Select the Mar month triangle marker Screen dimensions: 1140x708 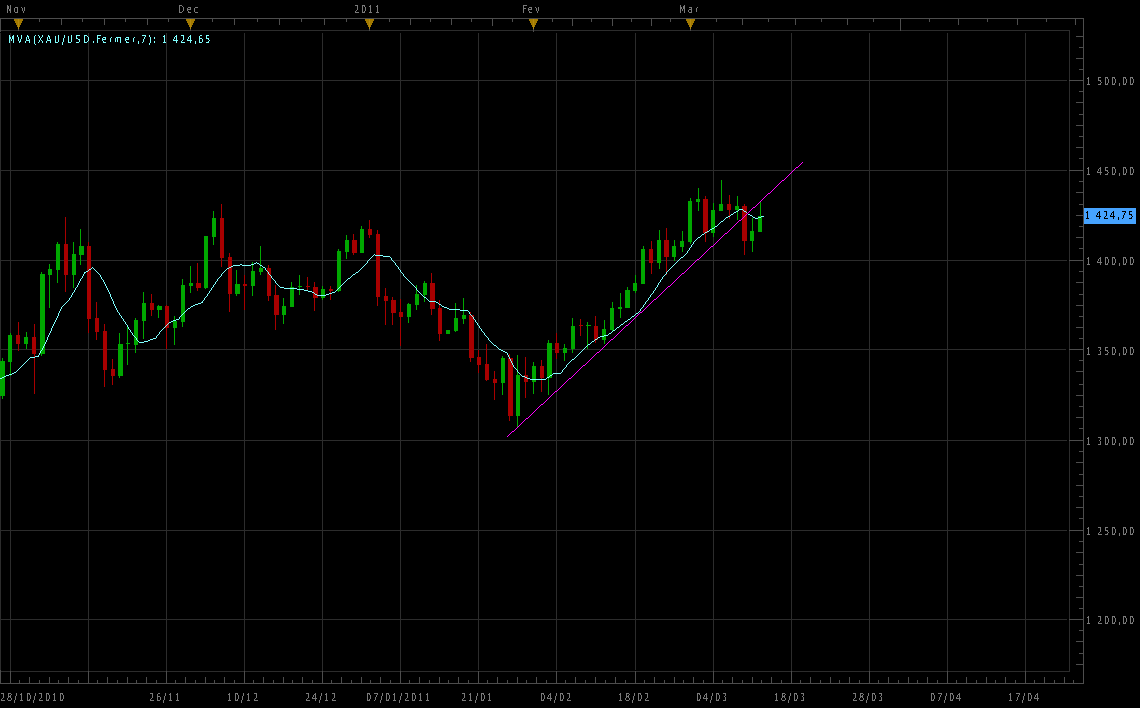point(690,24)
